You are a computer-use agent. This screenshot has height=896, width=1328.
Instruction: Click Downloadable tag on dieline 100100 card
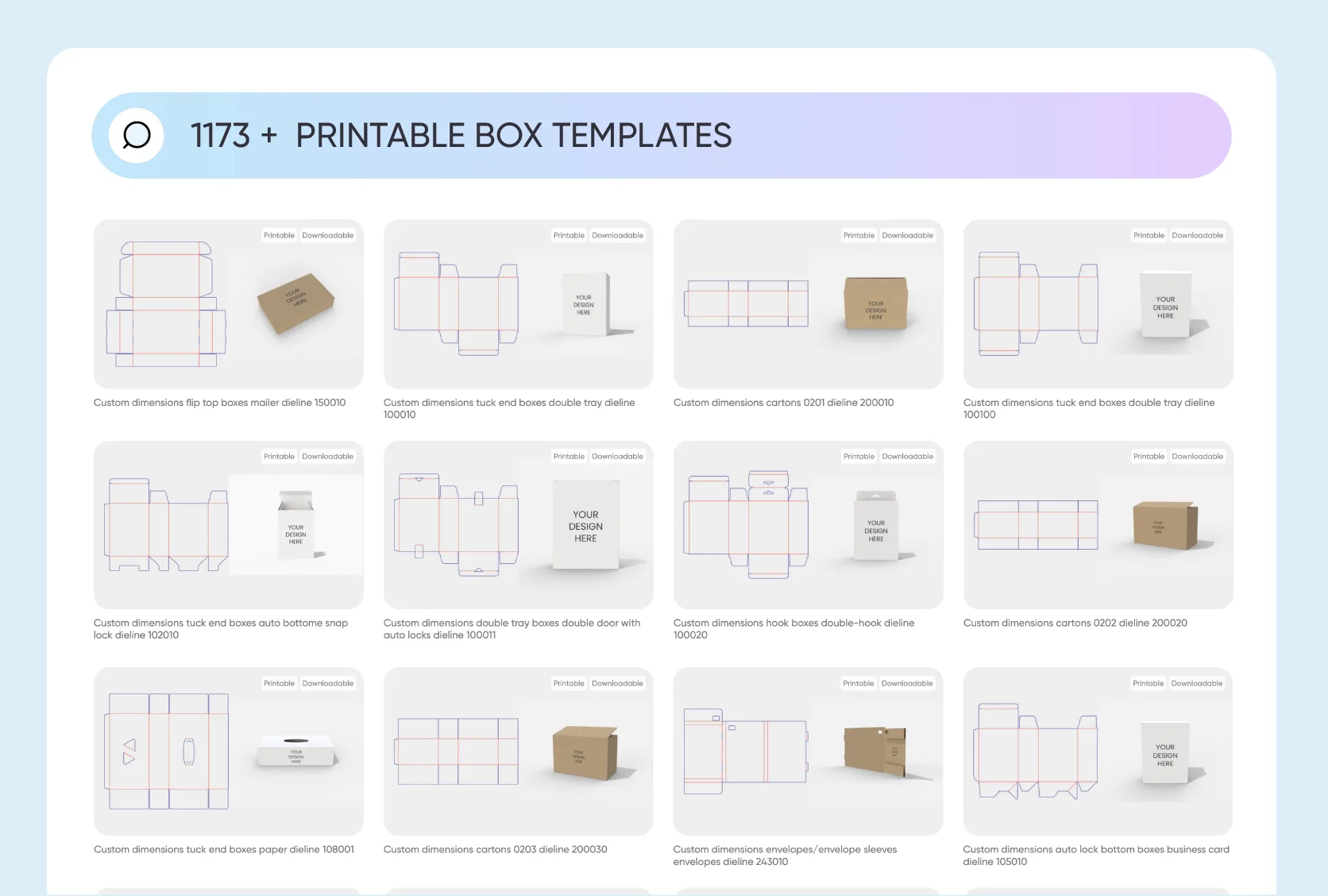point(1198,235)
